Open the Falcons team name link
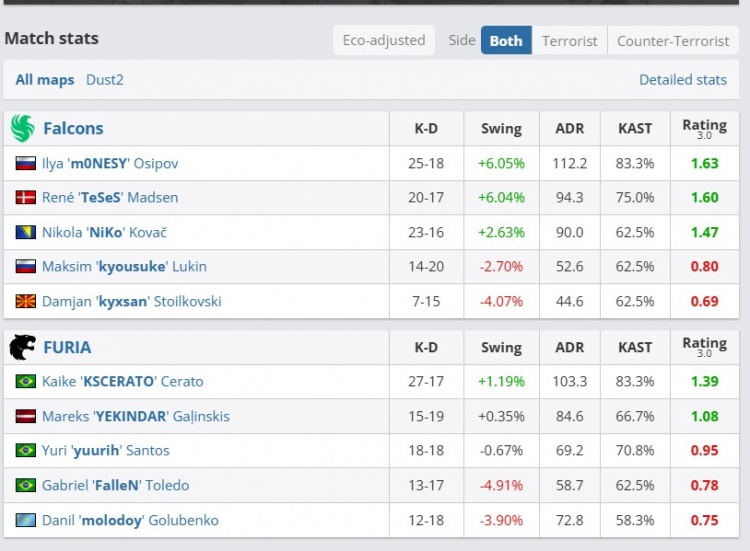Image resolution: width=750 pixels, height=551 pixels. pos(73,128)
